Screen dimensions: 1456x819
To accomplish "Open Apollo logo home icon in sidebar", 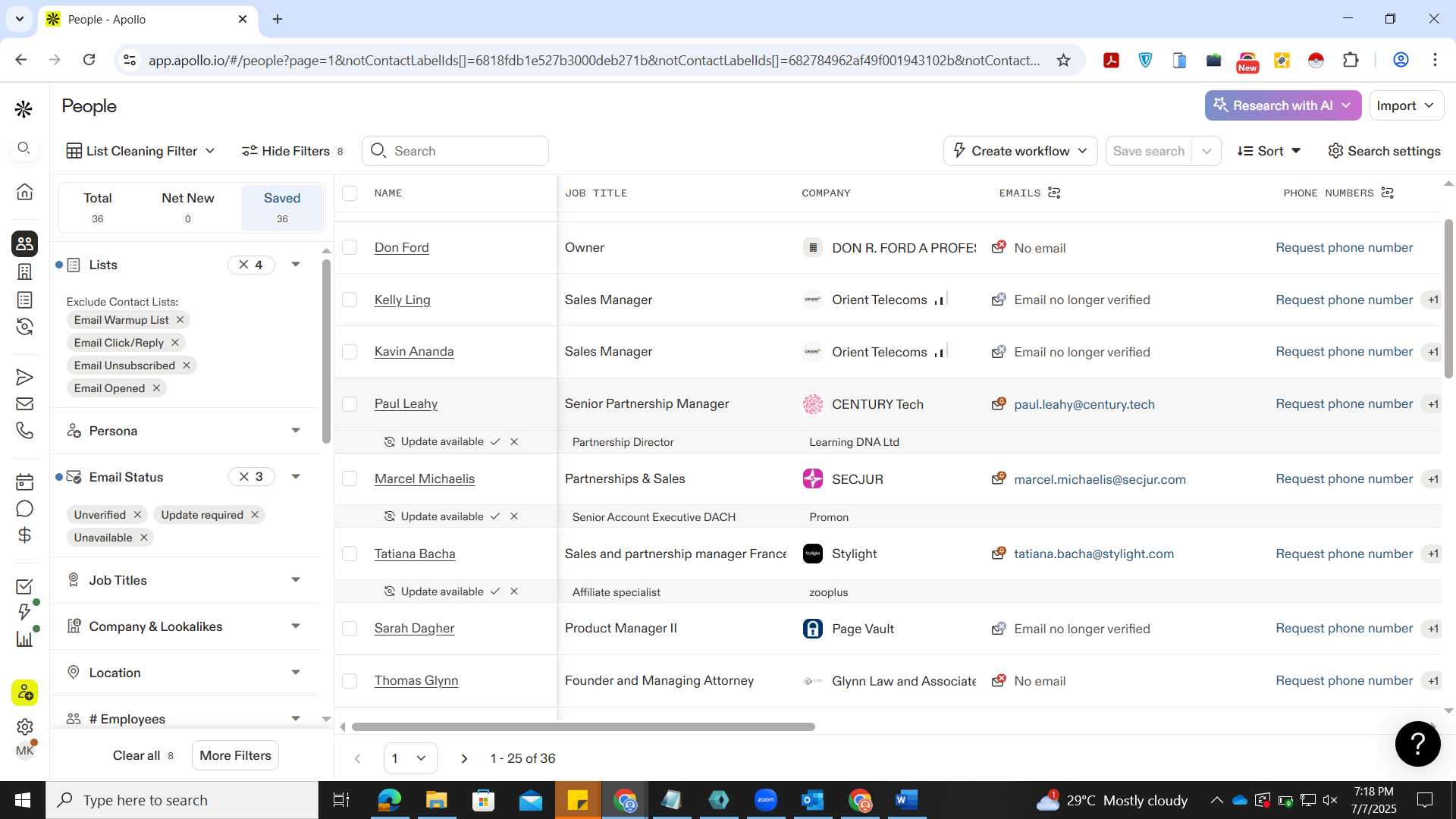I will 24,109.
